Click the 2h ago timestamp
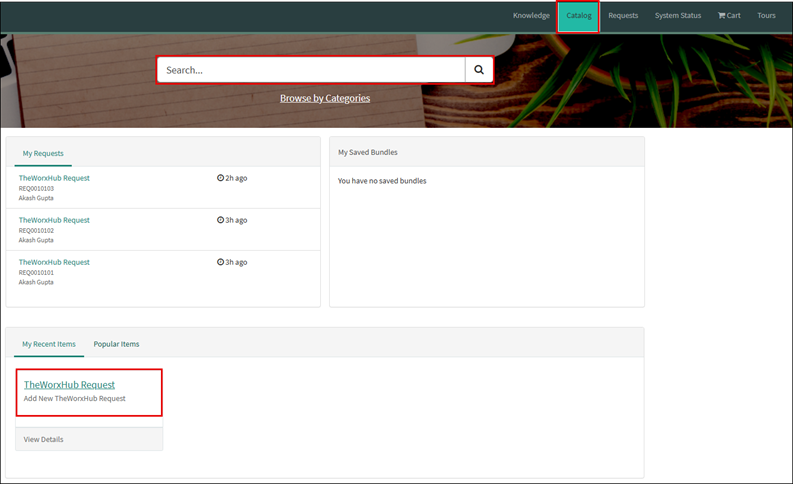The width and height of the screenshot is (793, 484). [x=236, y=178]
